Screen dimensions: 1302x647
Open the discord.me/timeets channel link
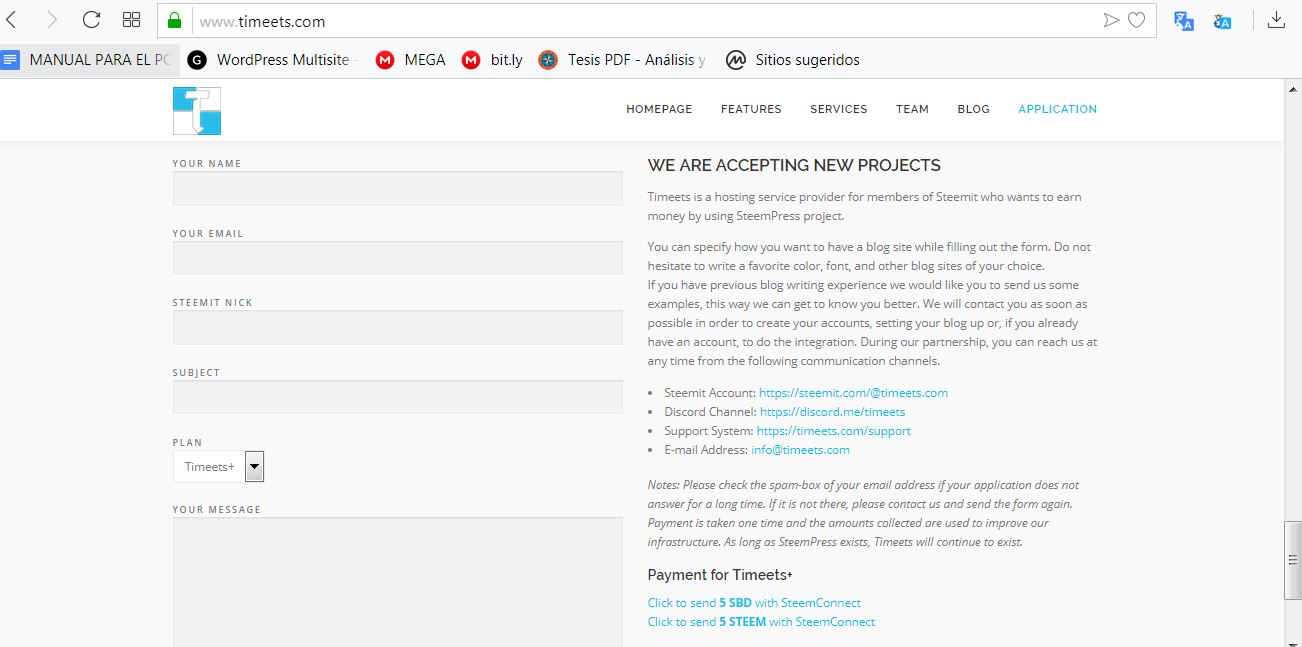(832, 412)
